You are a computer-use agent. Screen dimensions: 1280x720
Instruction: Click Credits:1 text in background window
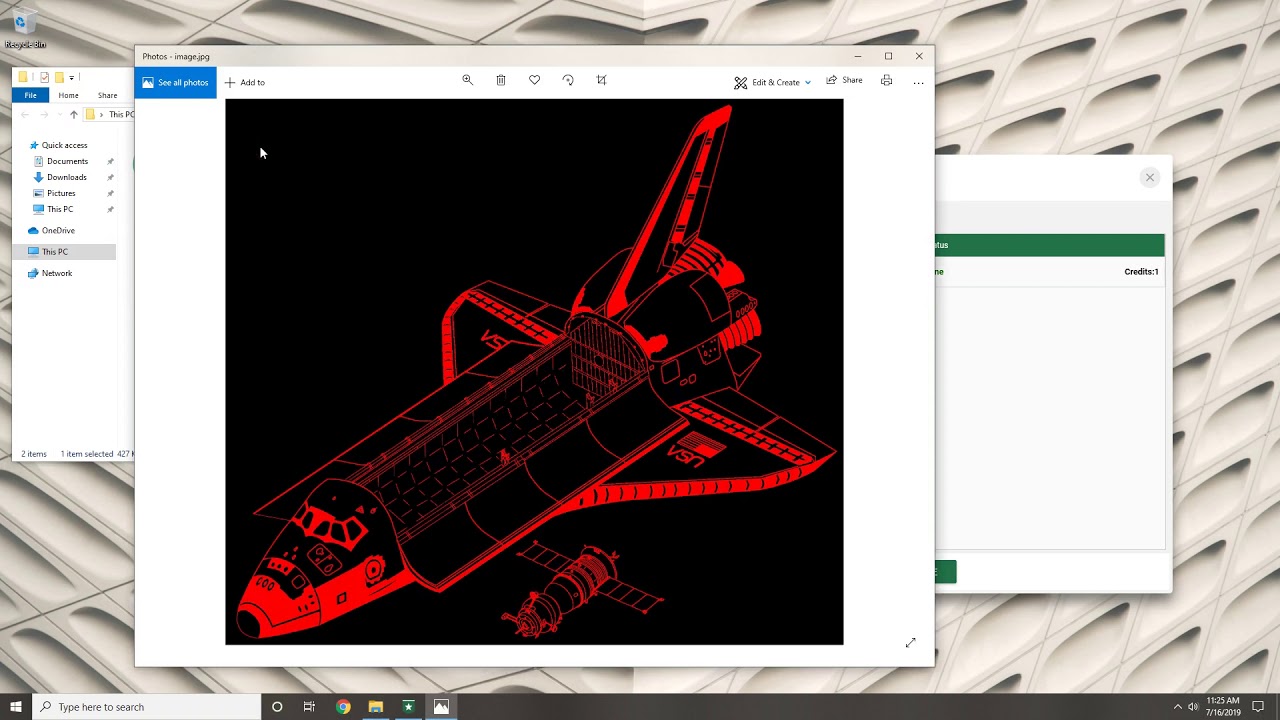click(x=1141, y=272)
